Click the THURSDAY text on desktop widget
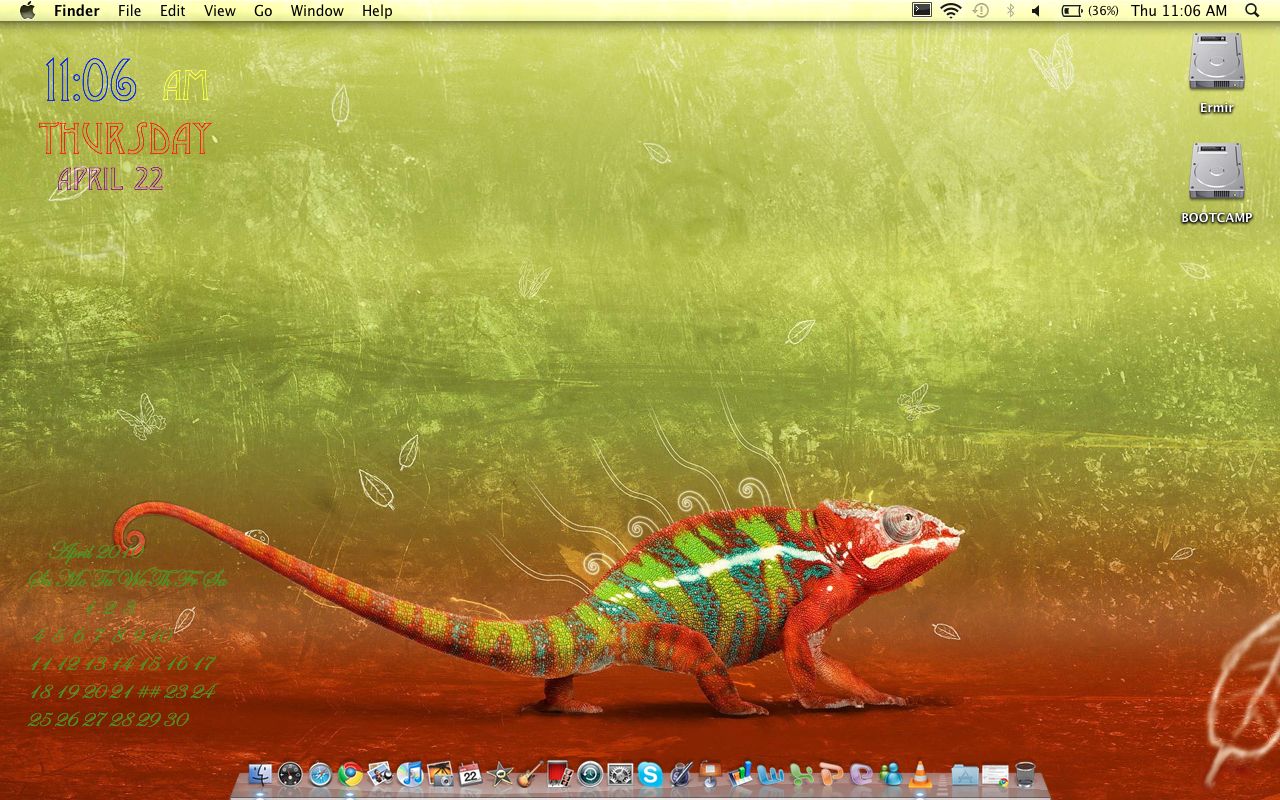1280x800 pixels. [125, 138]
